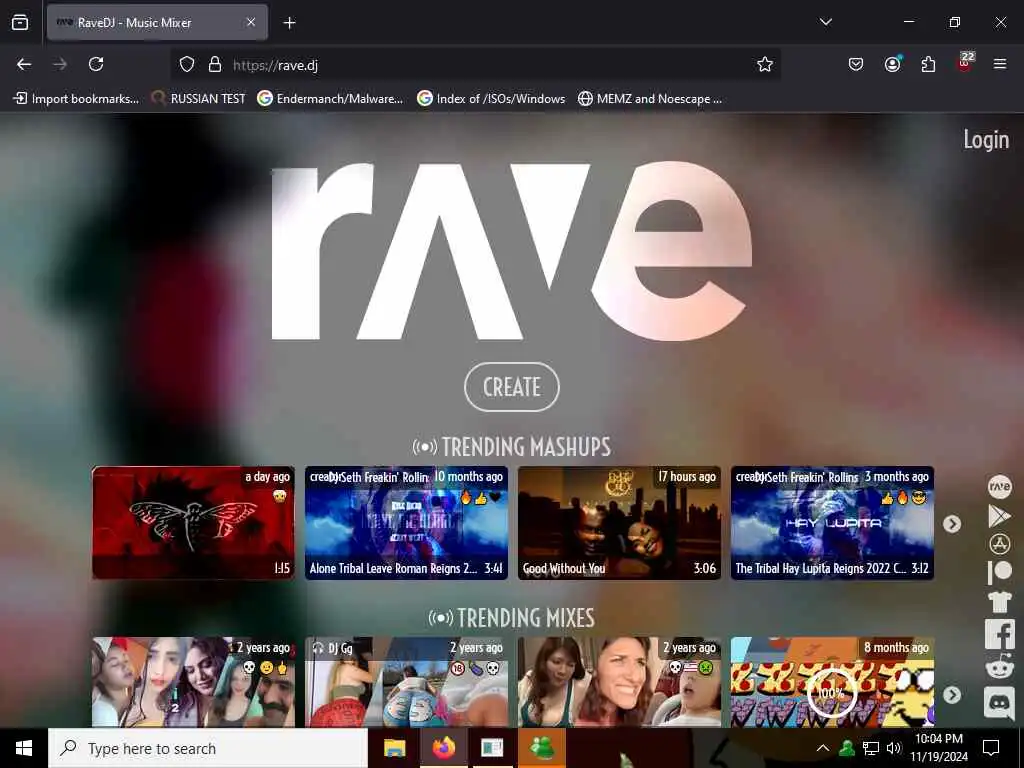Open Reddit sidebar icon
This screenshot has width=1024, height=768.
coord(999,667)
